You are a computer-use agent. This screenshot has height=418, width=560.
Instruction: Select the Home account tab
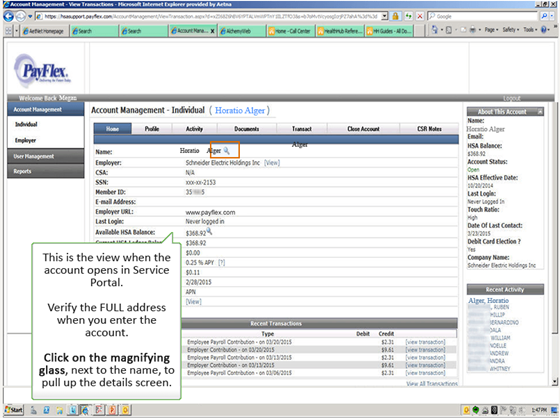click(112, 129)
